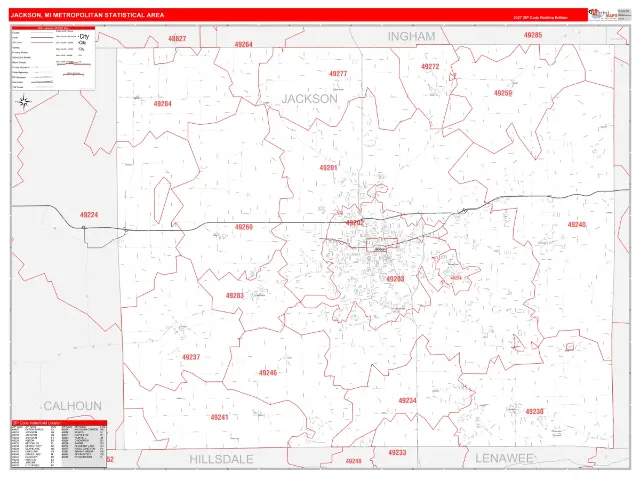The width and height of the screenshot is (640, 480).
Task: Select the INGHAM county label
Action: pos(411,37)
